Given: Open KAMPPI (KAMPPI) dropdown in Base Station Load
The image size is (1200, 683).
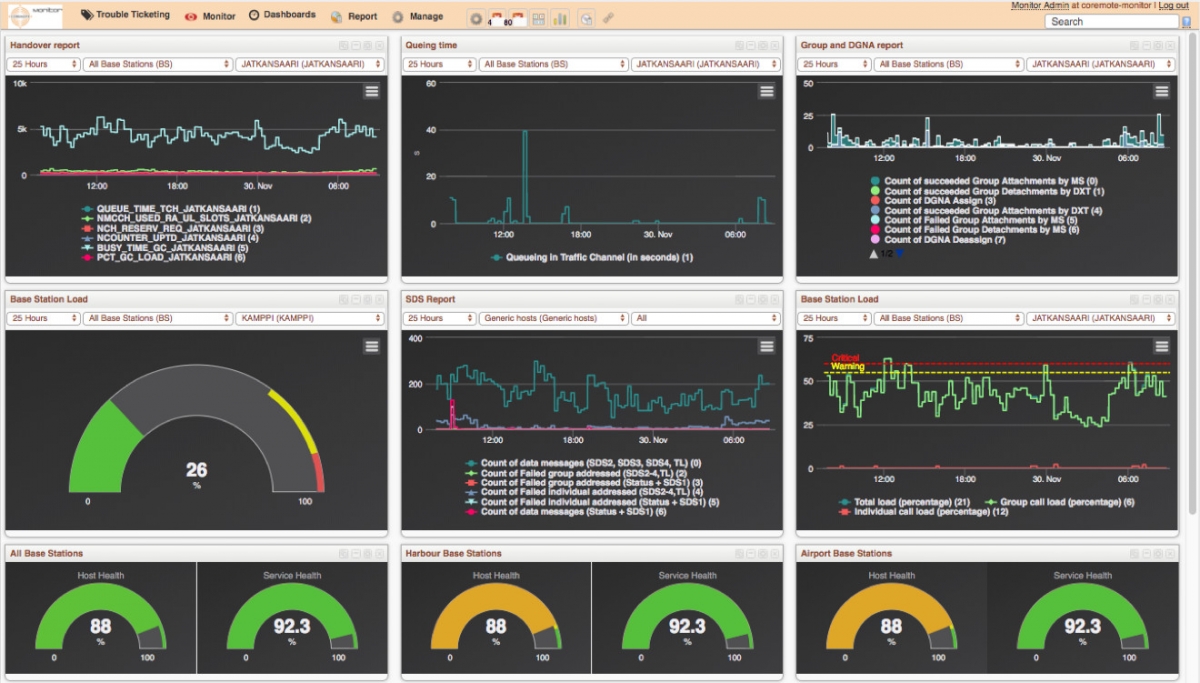Looking at the screenshot, I should [x=310, y=318].
